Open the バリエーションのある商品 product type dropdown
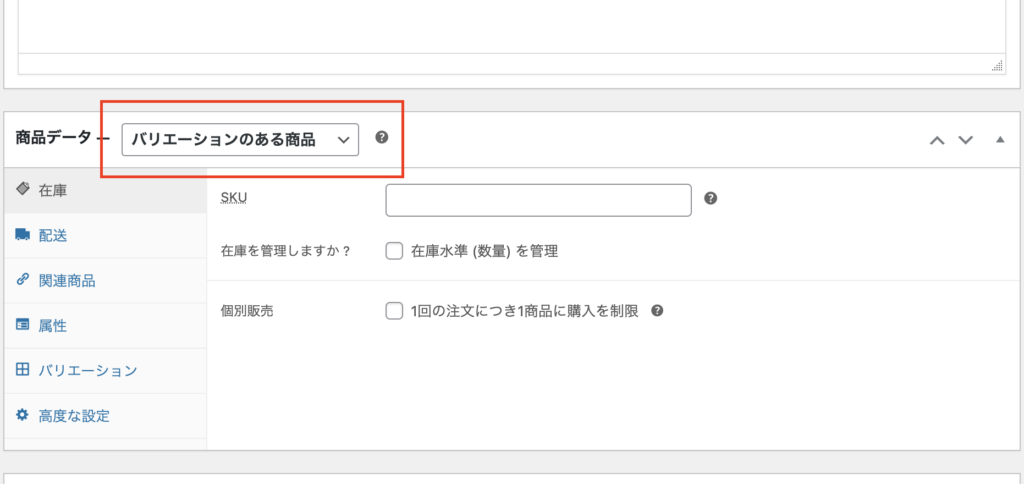Screen dimensions: 1024x484 pos(240,140)
